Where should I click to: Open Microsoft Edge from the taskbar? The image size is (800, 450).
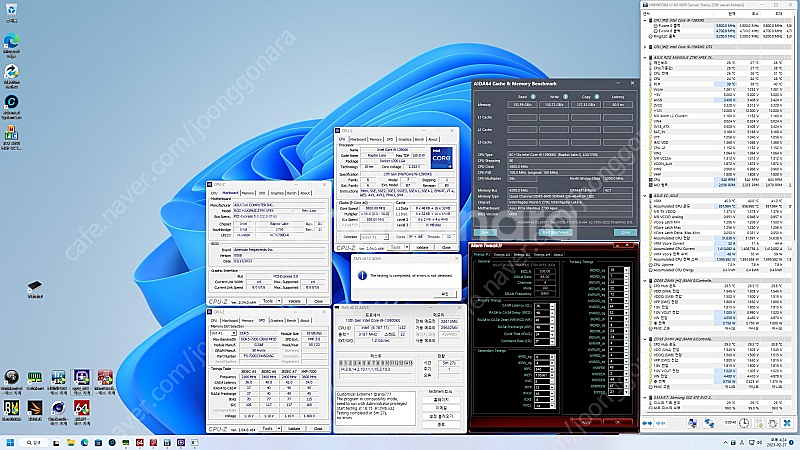click(x=85, y=442)
